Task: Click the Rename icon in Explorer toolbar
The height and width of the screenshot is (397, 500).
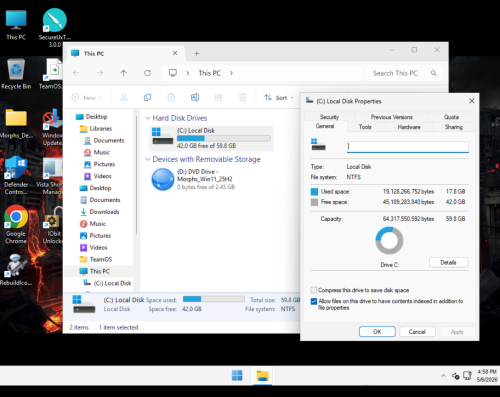Action: pos(195,97)
